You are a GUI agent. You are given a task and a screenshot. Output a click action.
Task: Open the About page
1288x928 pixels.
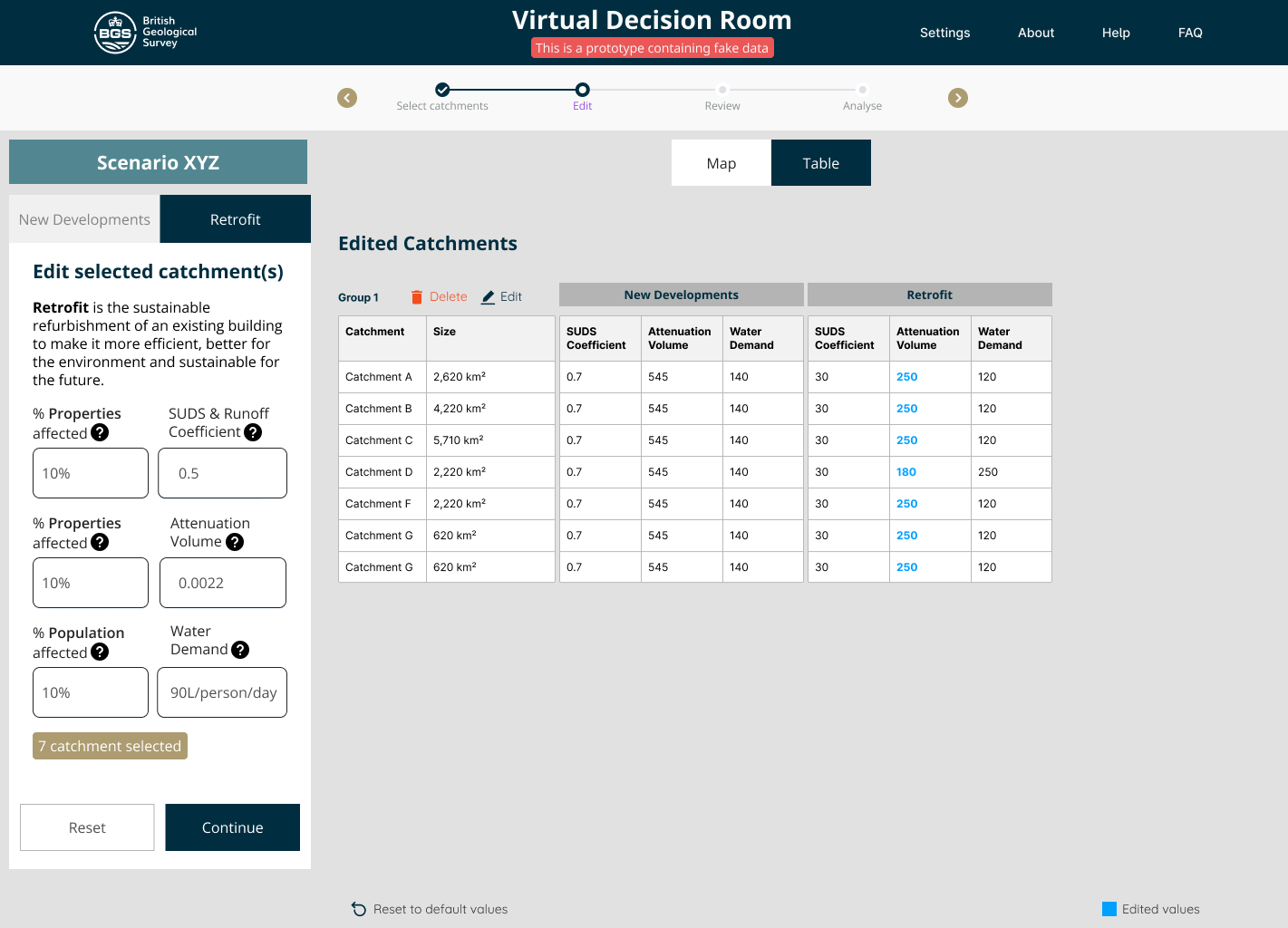pos(1036,33)
